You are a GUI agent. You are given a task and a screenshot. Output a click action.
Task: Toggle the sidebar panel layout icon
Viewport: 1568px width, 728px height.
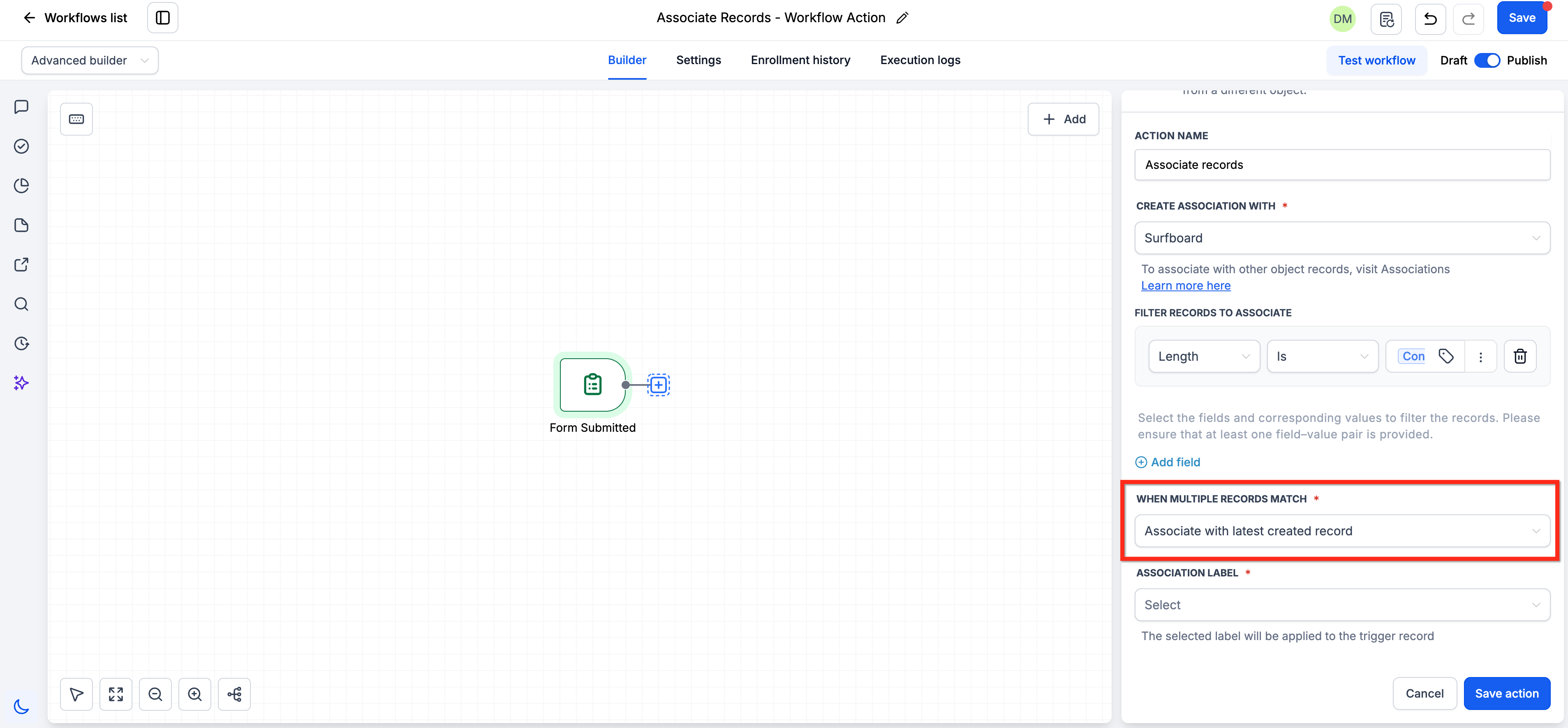click(x=162, y=18)
